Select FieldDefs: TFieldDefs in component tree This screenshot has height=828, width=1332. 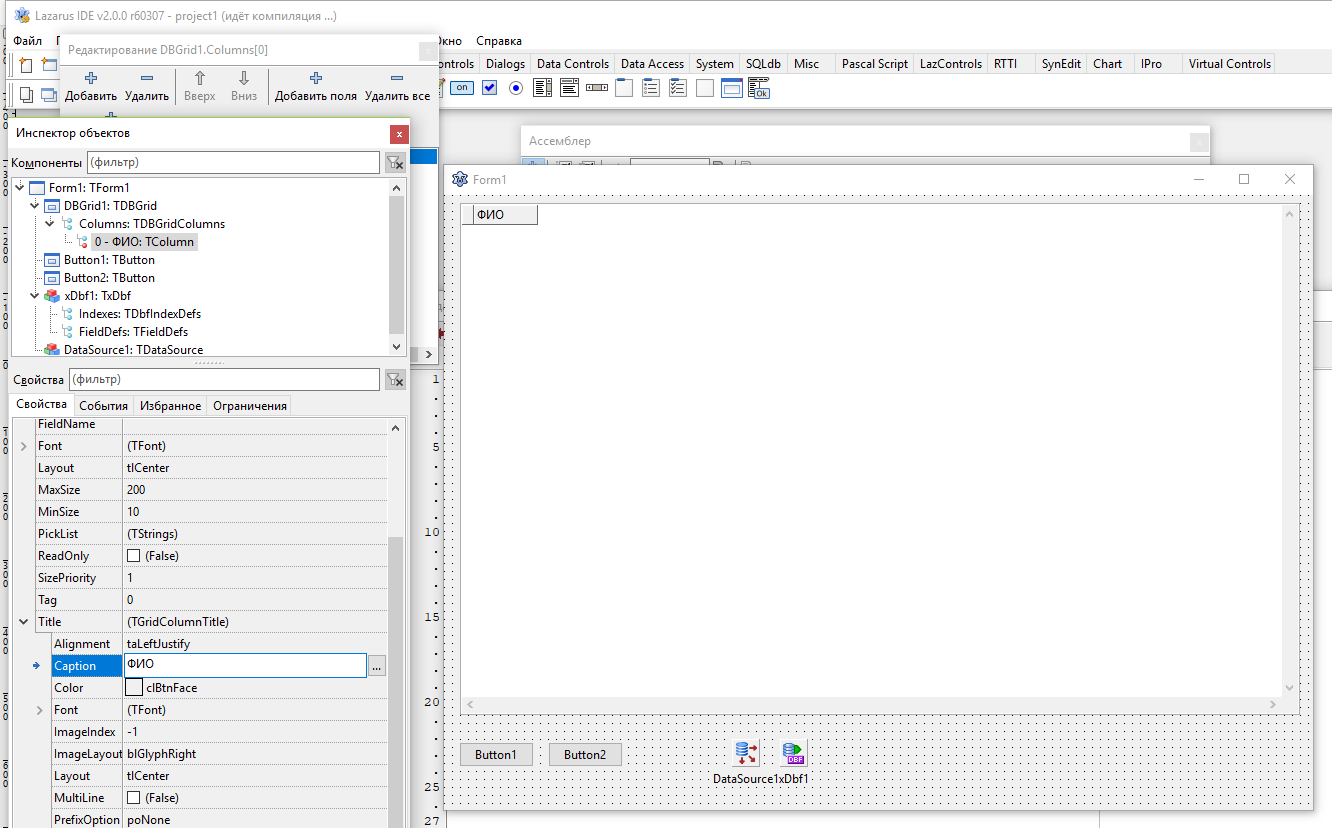[x=133, y=332]
